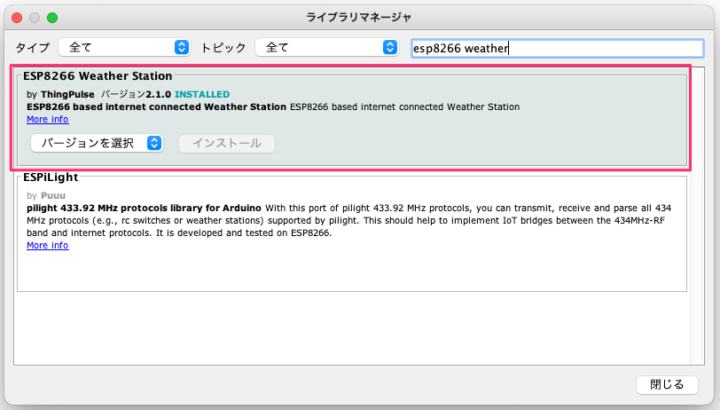Click the red close window button
This screenshot has height=410, width=720.
pos(15,17)
